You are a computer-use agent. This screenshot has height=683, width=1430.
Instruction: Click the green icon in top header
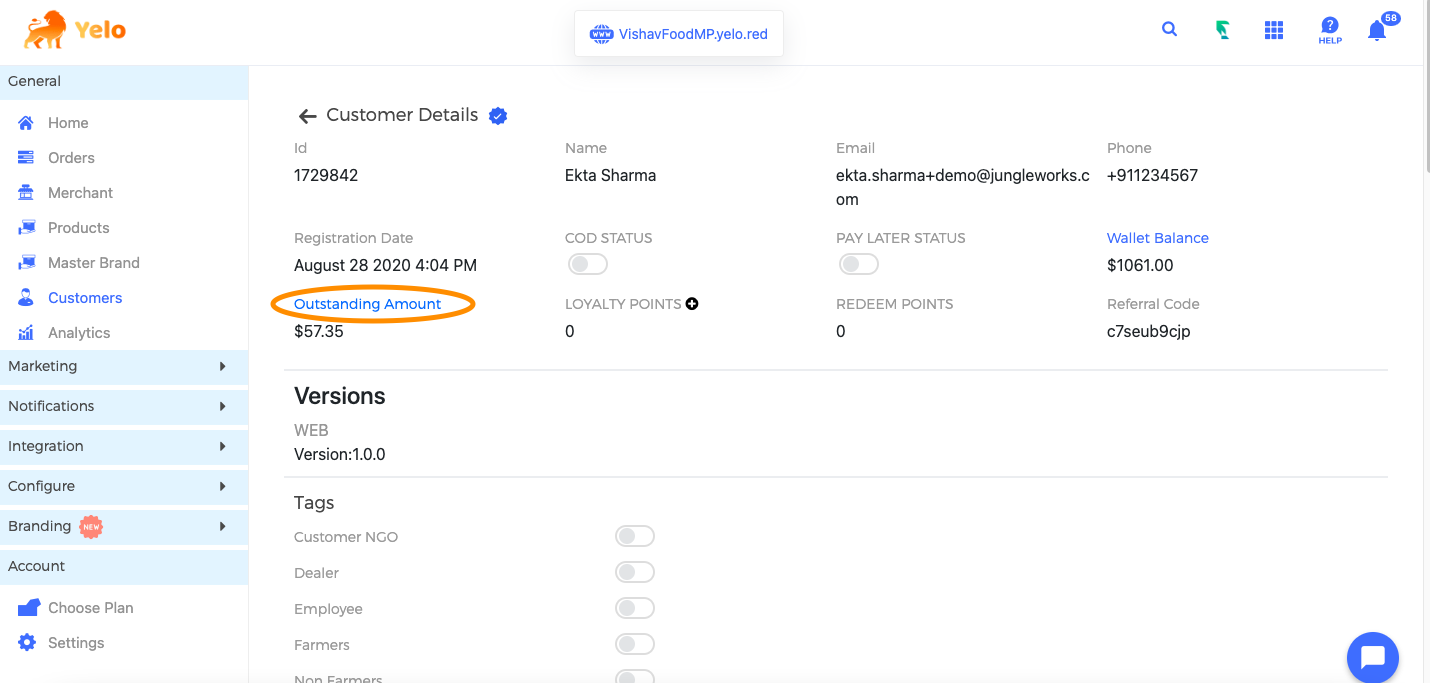click(1222, 31)
